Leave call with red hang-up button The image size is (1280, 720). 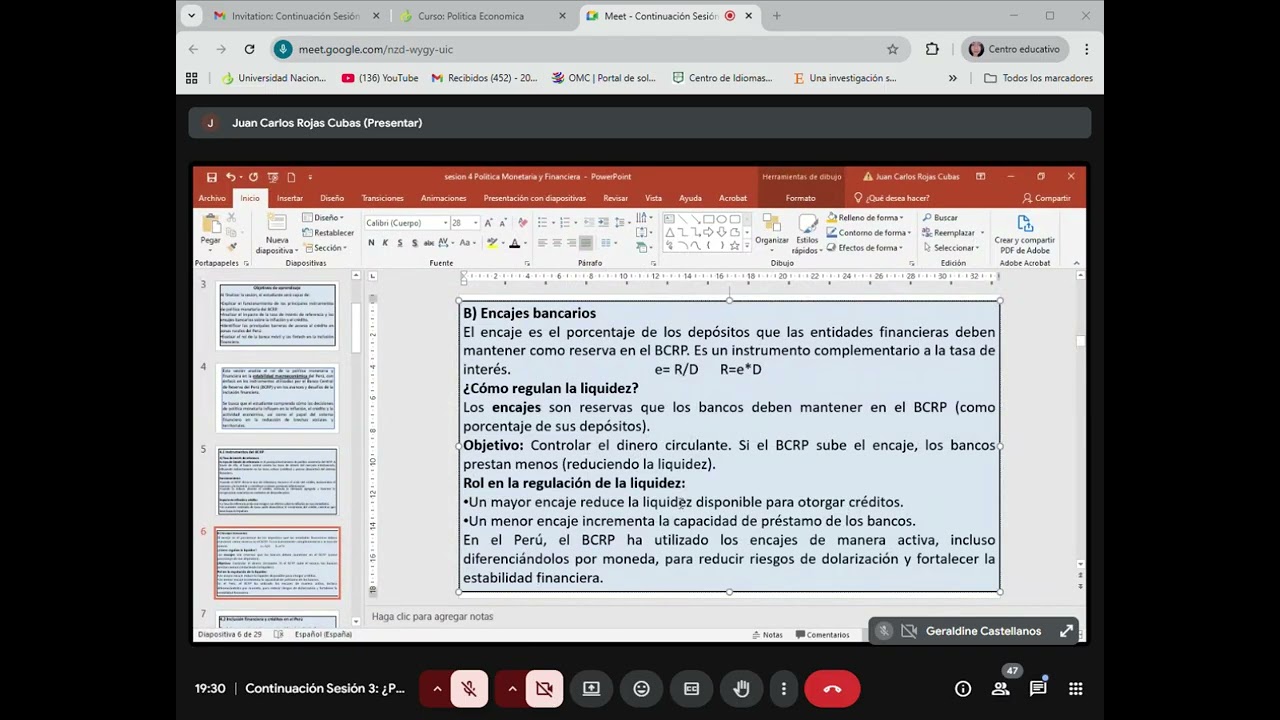(832, 689)
